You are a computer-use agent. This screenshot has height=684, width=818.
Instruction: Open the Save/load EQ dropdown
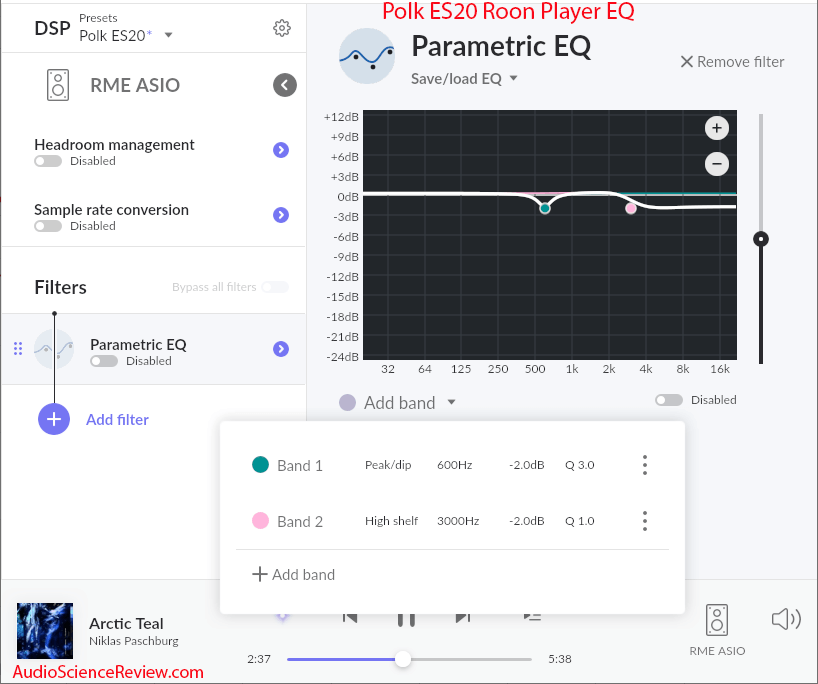(x=464, y=79)
